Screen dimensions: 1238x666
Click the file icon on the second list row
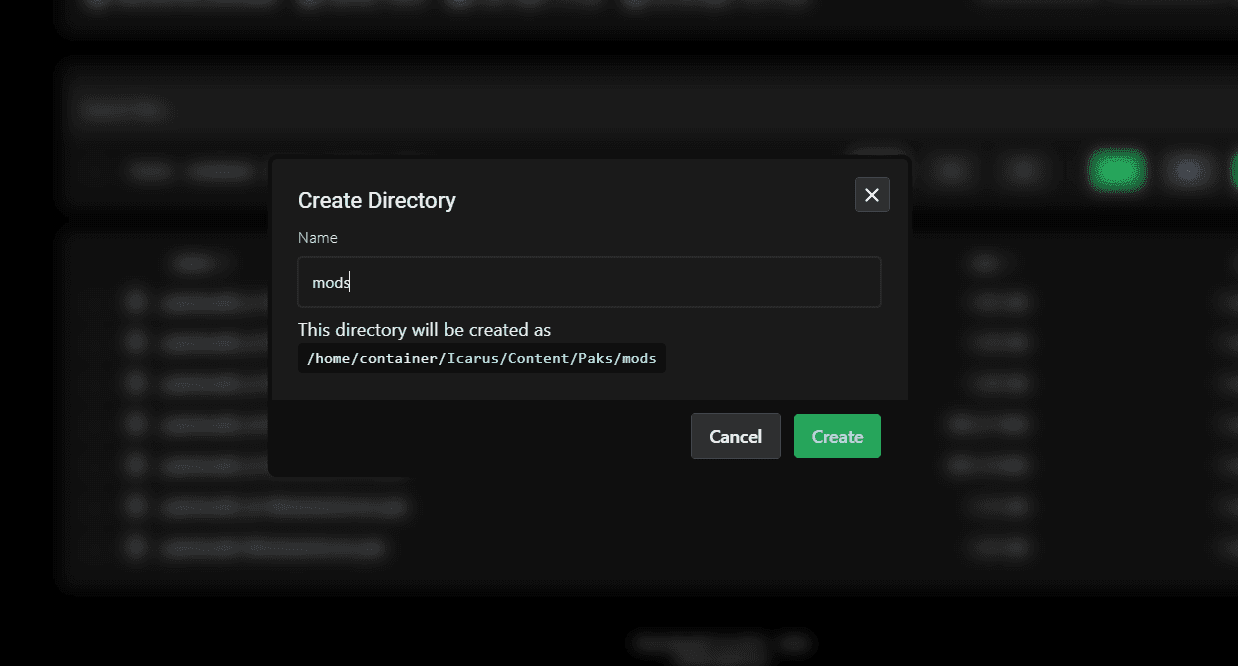[x=135, y=342]
